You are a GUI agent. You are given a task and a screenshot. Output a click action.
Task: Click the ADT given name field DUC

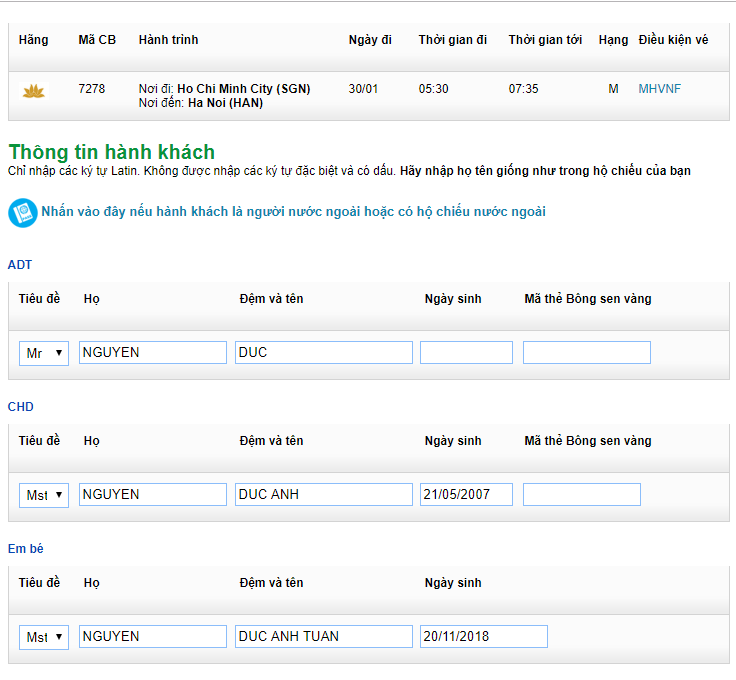pos(323,352)
